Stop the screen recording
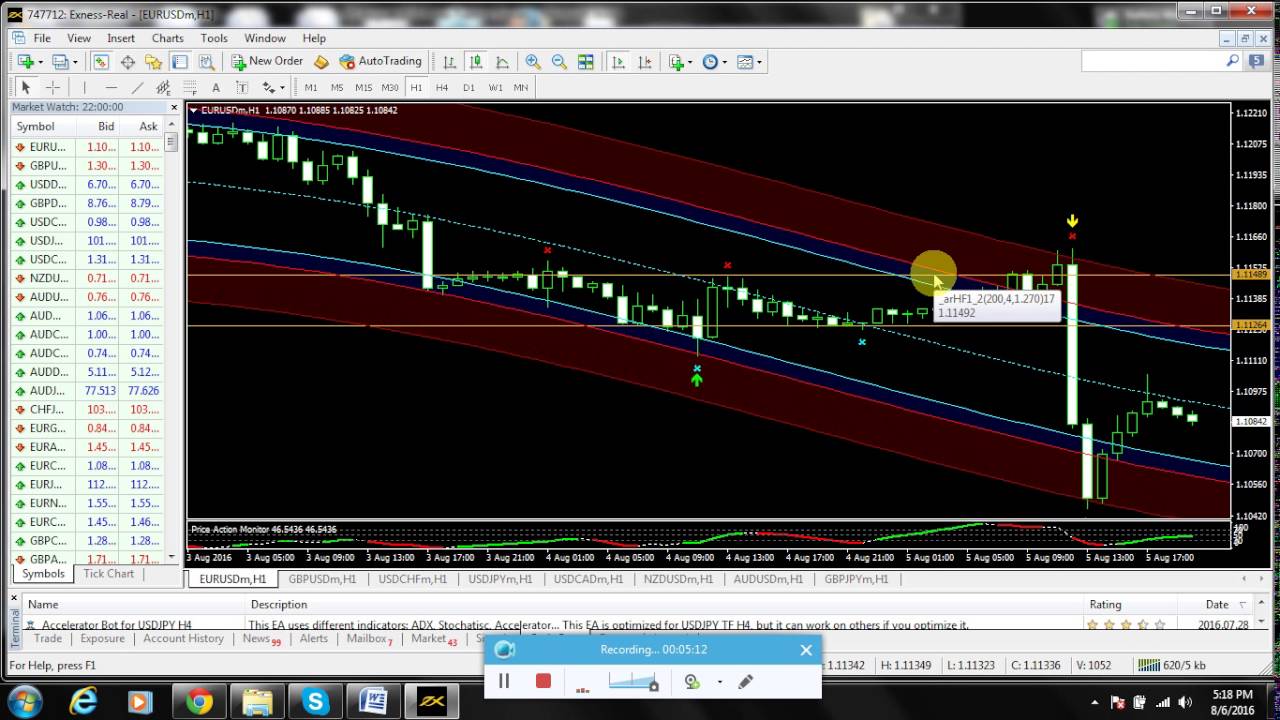The height and width of the screenshot is (720, 1280). click(x=543, y=681)
